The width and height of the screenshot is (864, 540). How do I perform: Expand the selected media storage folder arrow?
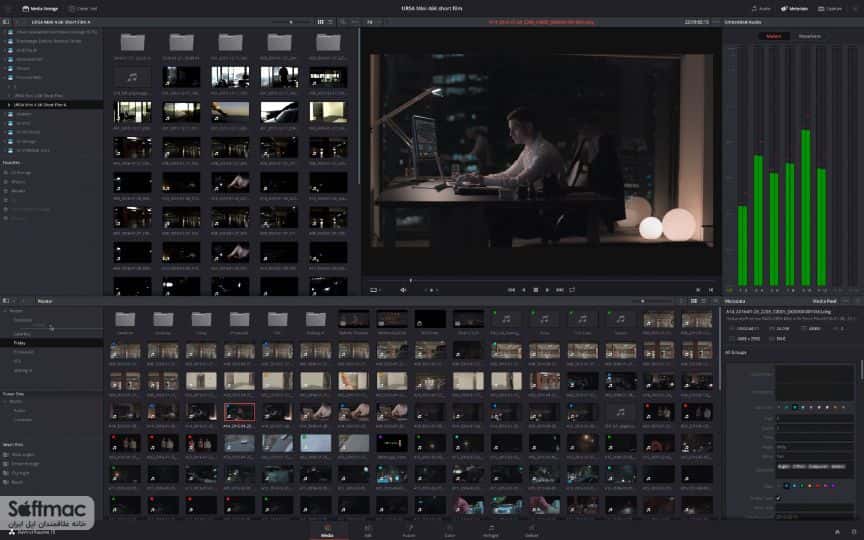tap(8, 105)
